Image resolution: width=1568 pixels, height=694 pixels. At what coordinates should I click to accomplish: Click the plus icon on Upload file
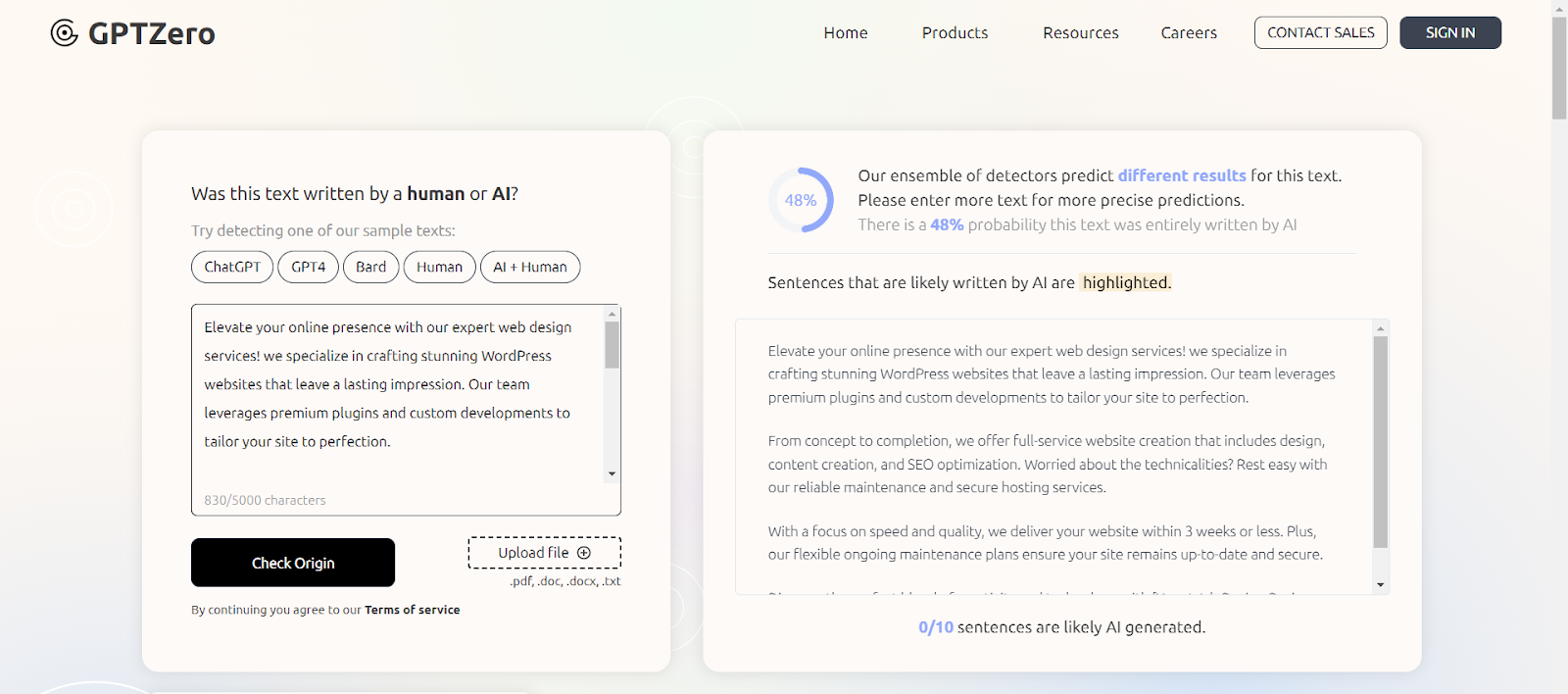[584, 553]
